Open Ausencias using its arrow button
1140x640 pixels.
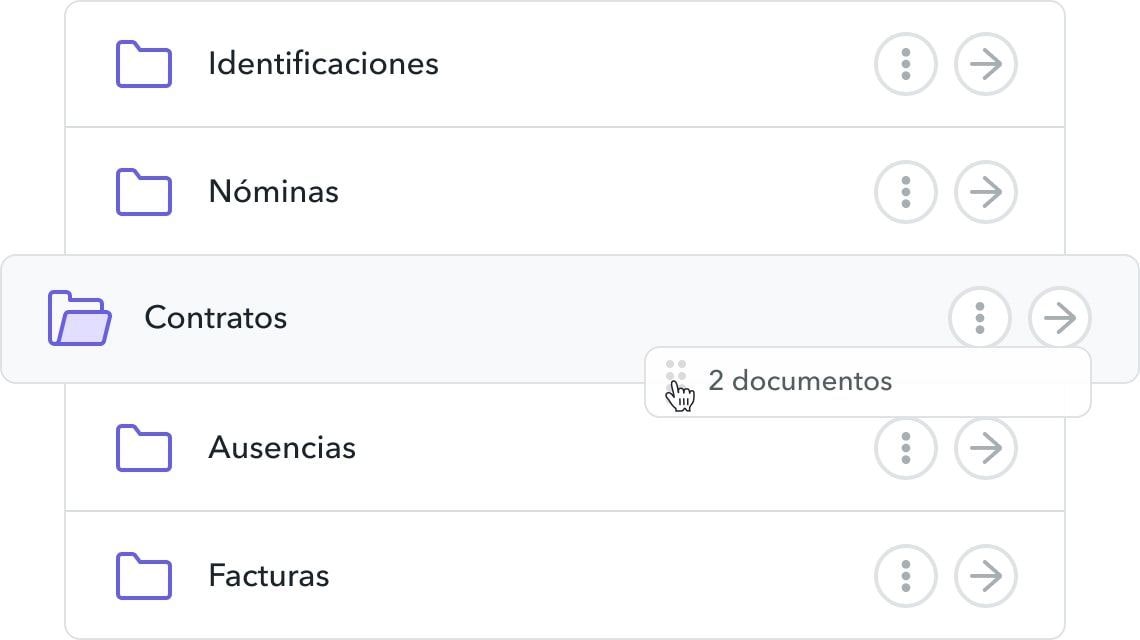click(x=986, y=447)
